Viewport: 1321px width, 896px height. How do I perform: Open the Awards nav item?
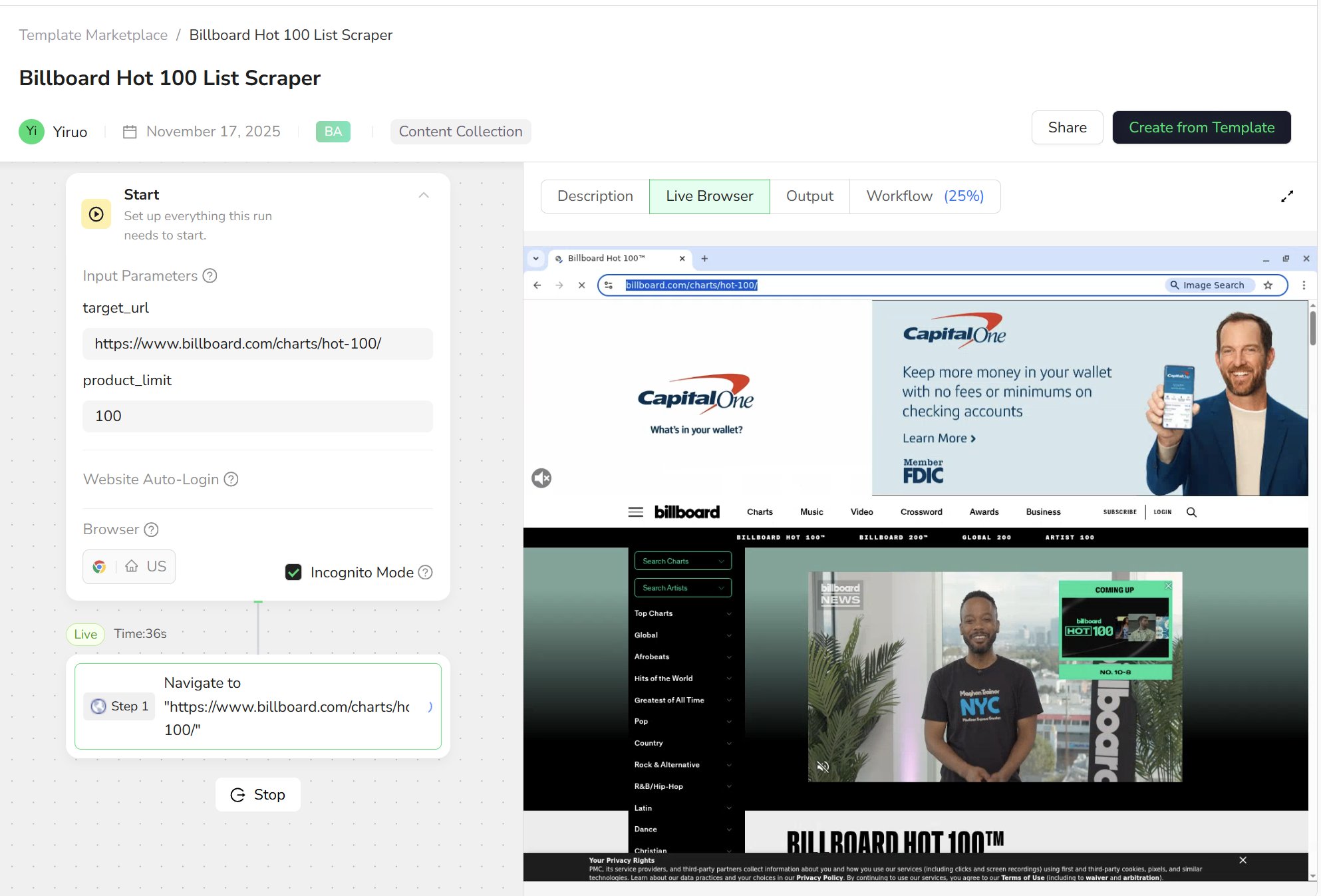(x=984, y=512)
